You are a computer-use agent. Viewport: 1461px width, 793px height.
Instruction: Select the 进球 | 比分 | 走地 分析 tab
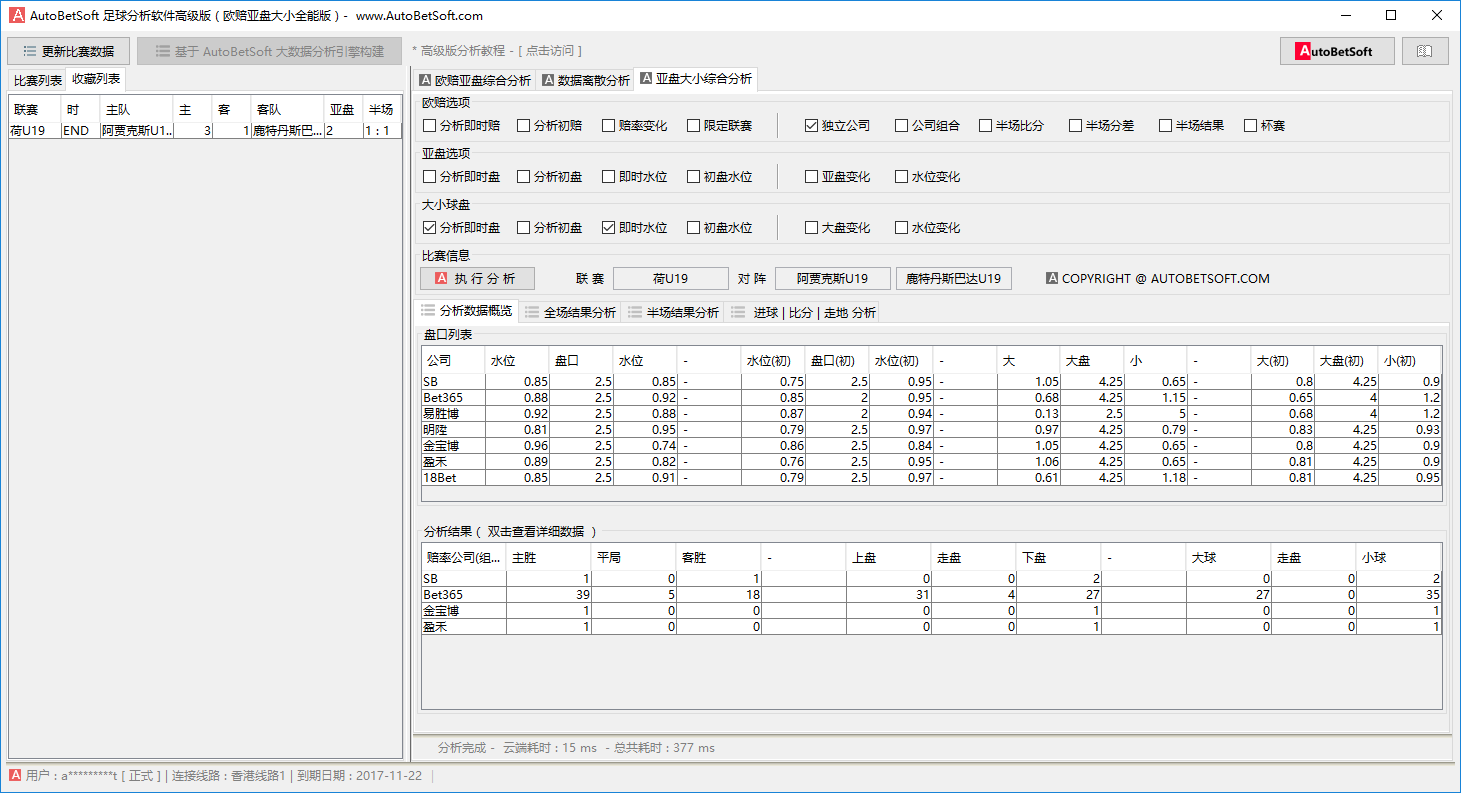pos(804,312)
